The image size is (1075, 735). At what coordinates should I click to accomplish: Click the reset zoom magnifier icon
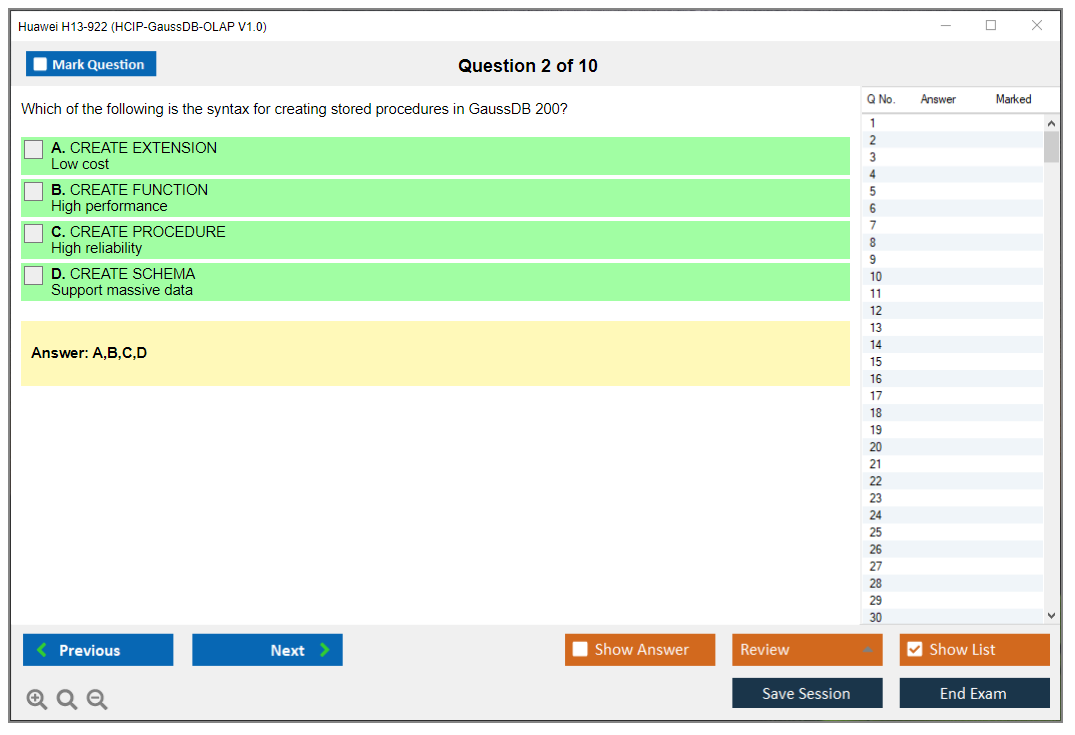click(67, 700)
